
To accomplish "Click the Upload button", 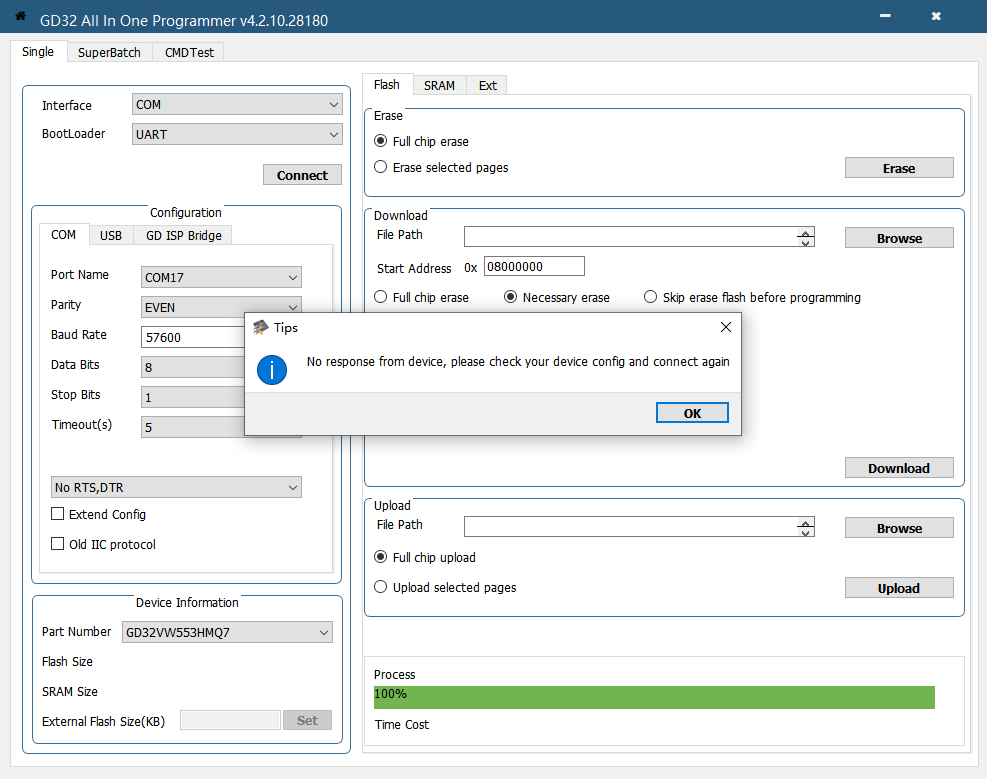I will click(x=899, y=588).
